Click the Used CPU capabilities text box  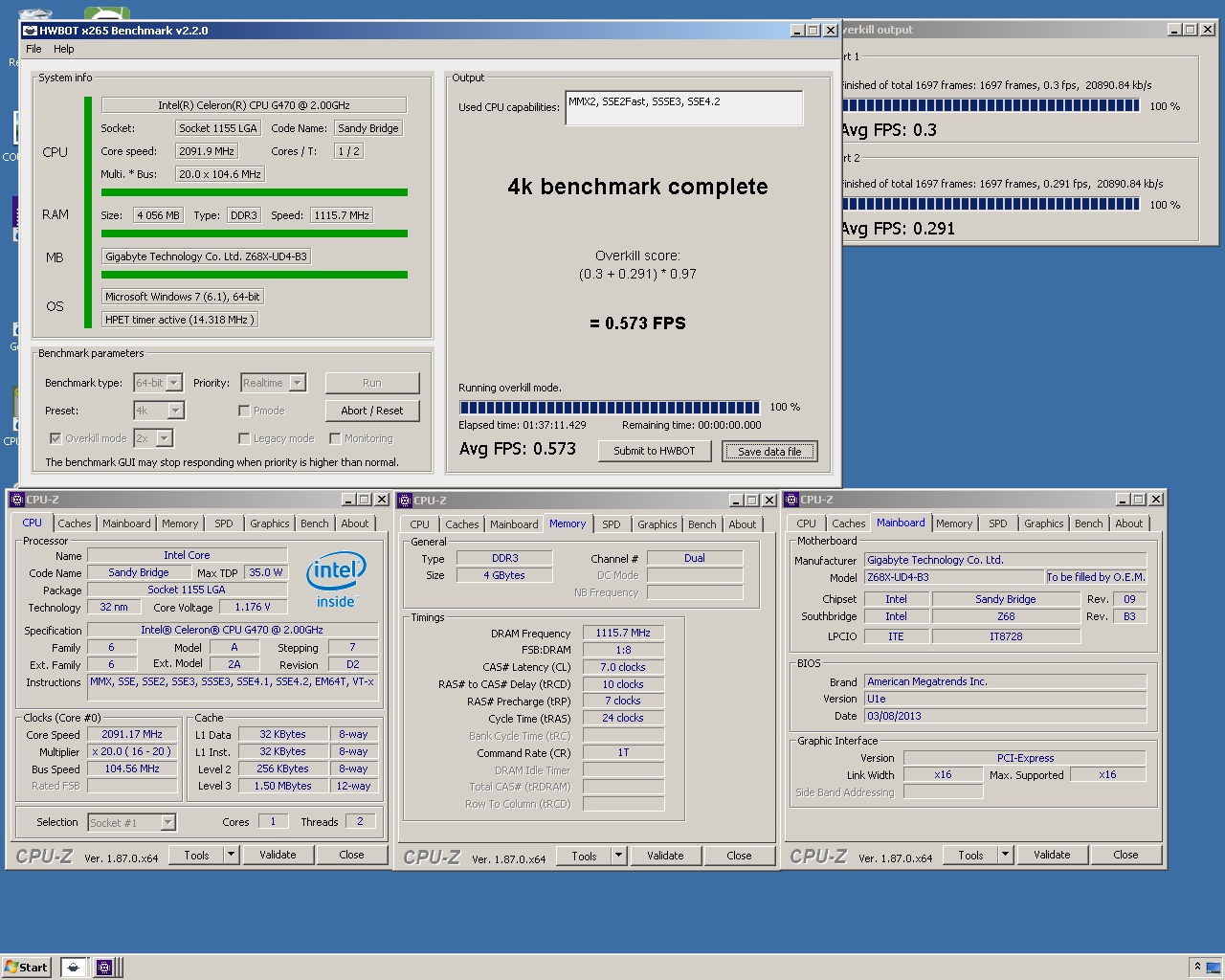click(x=684, y=108)
